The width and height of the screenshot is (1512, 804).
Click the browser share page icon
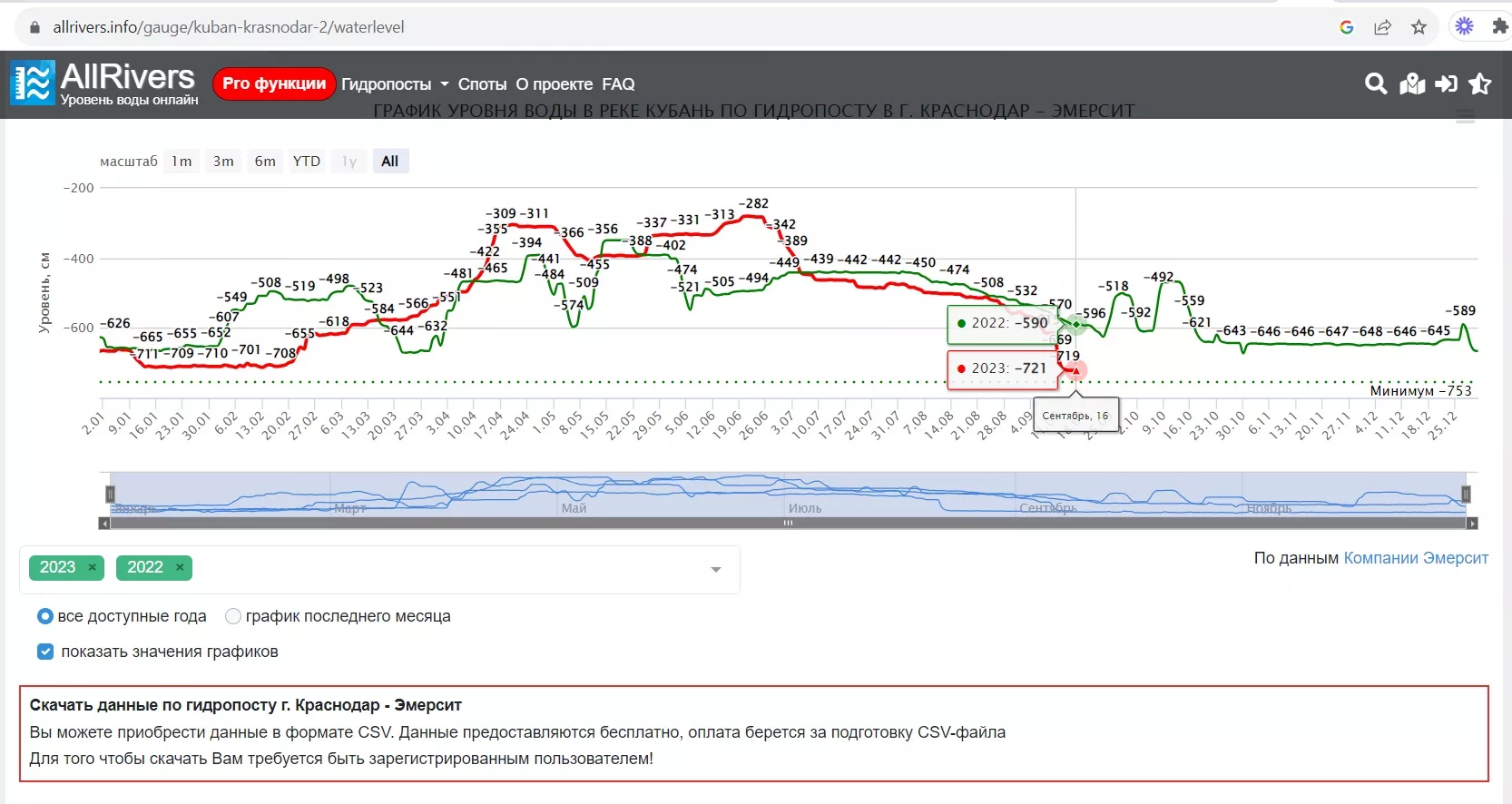(1382, 27)
